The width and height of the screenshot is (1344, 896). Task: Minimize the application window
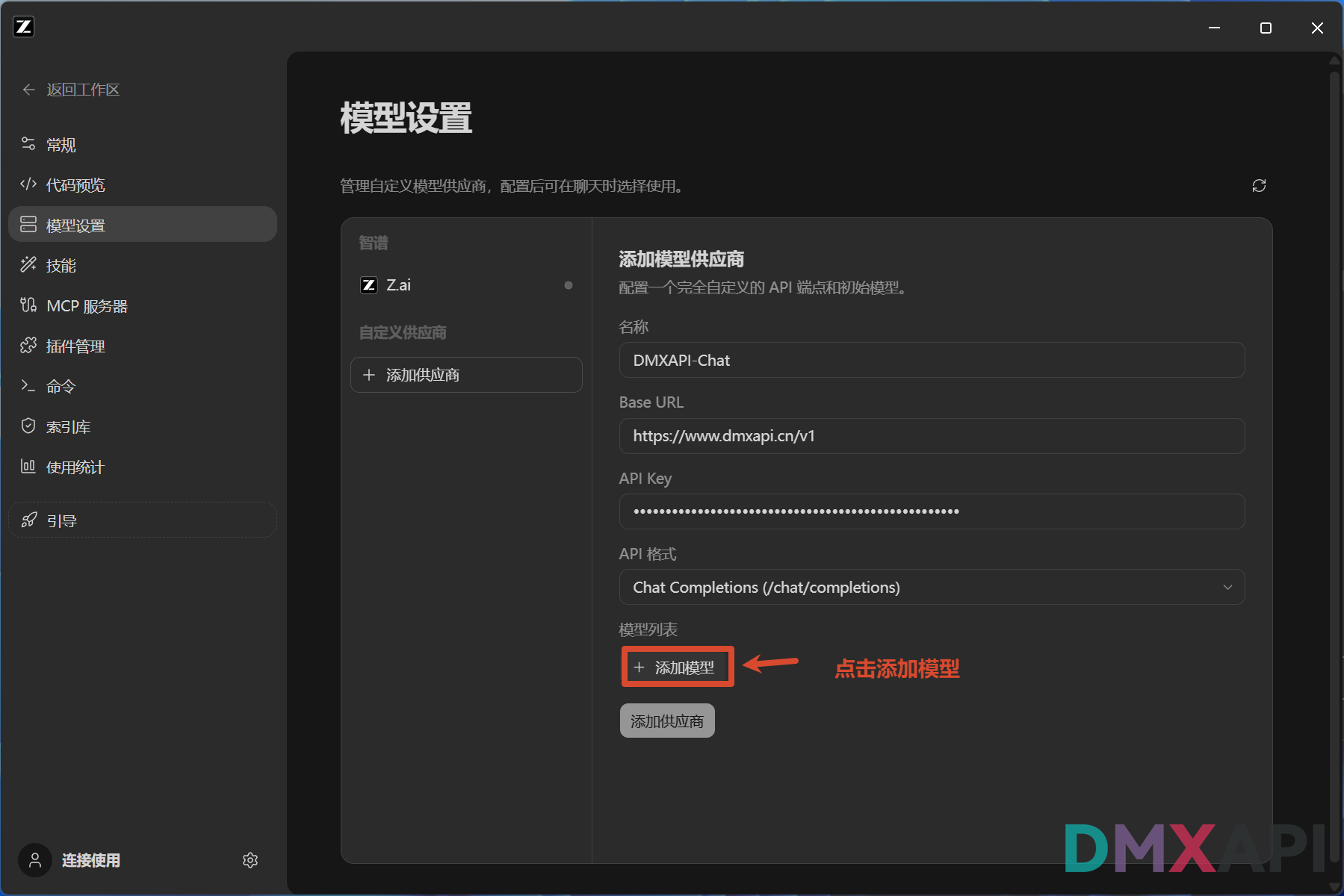click(1215, 28)
